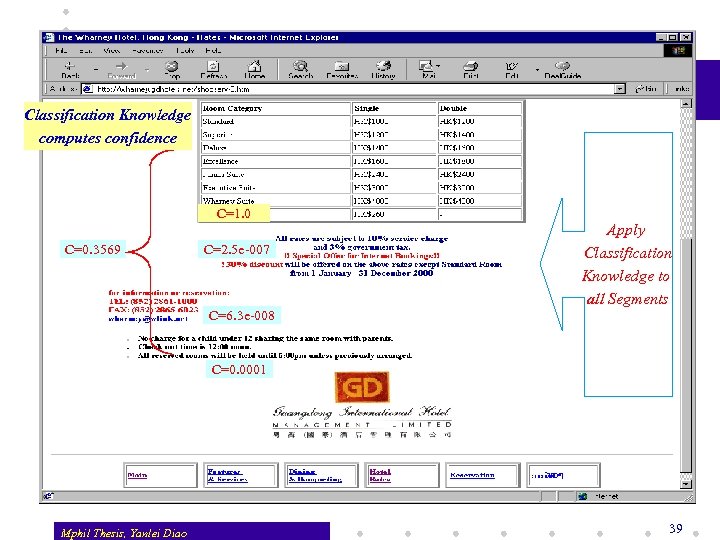Image resolution: width=720 pixels, height=540 pixels.
Task: Select the 'Excellence' room category cell
Action: pos(276,162)
